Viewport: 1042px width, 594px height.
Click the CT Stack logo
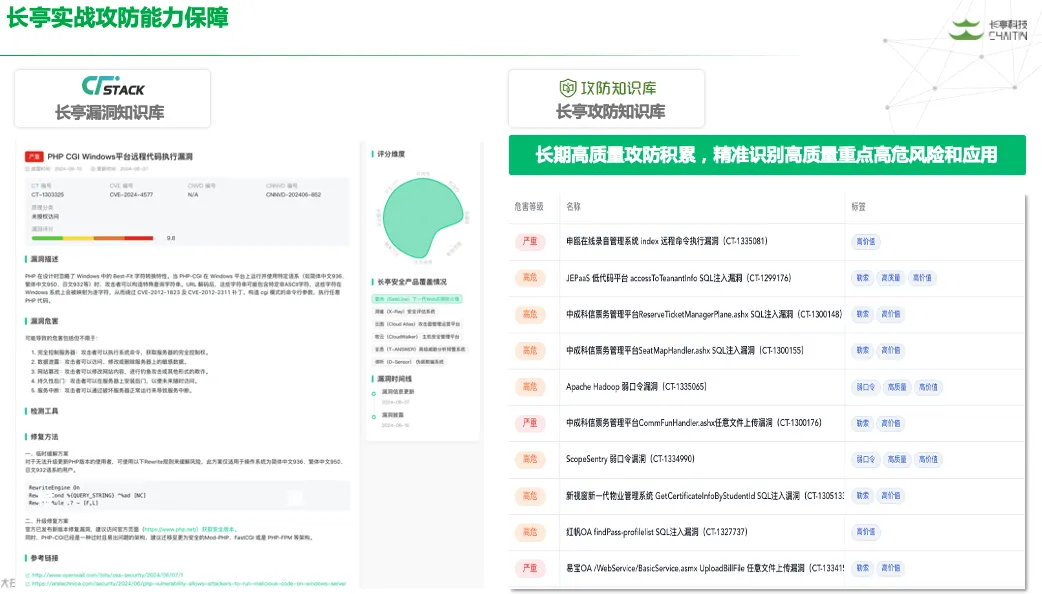113,84
